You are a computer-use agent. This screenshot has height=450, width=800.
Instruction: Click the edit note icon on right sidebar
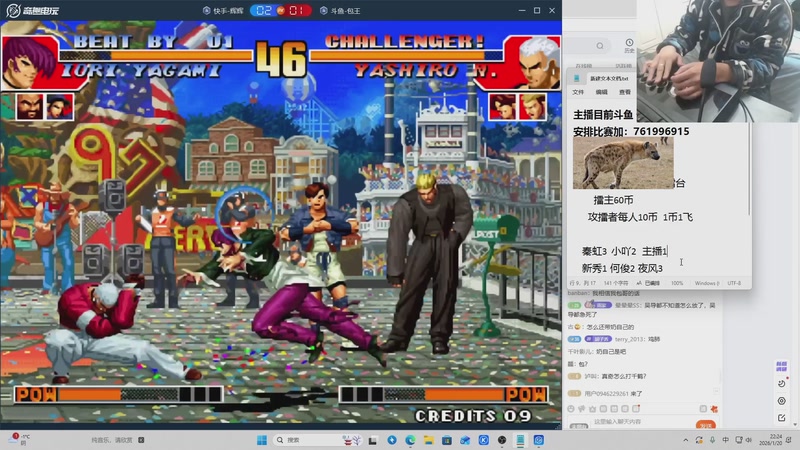(781, 418)
